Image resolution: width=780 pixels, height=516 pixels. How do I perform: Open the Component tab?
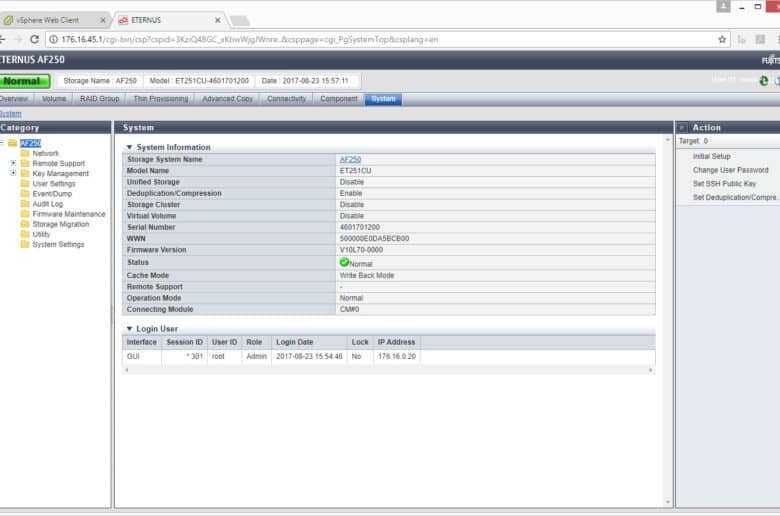(339, 99)
